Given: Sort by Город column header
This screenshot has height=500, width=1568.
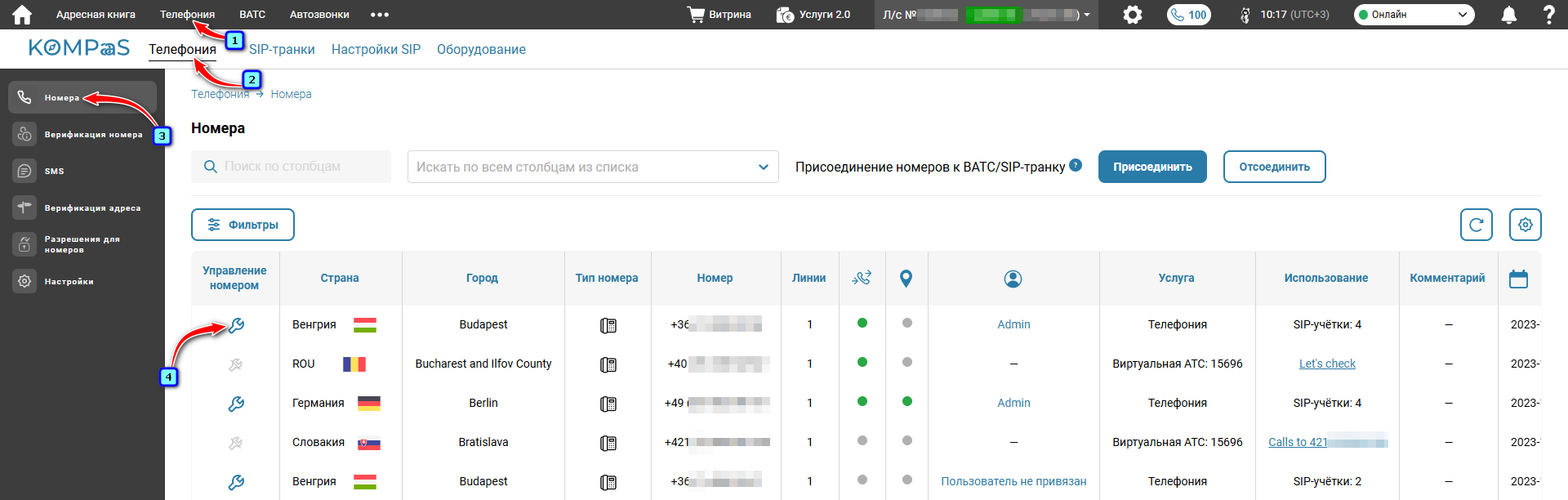Looking at the screenshot, I should click(483, 278).
